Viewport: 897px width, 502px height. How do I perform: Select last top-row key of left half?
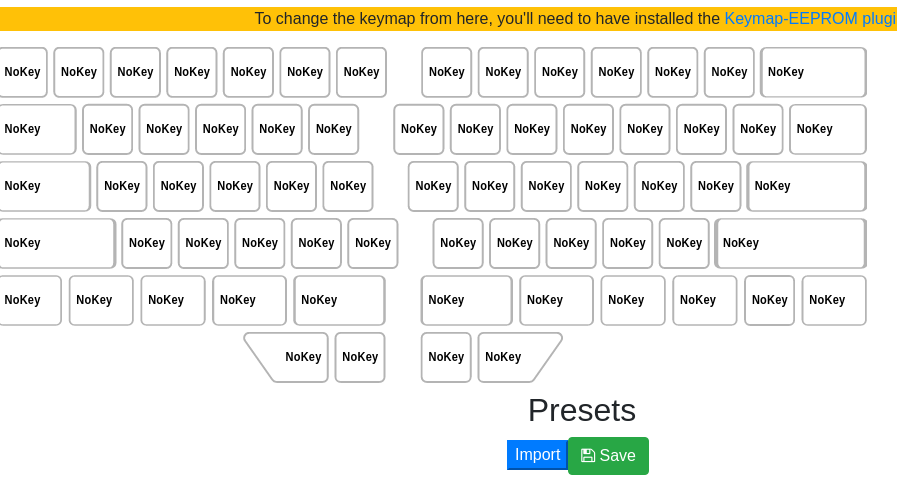click(362, 72)
